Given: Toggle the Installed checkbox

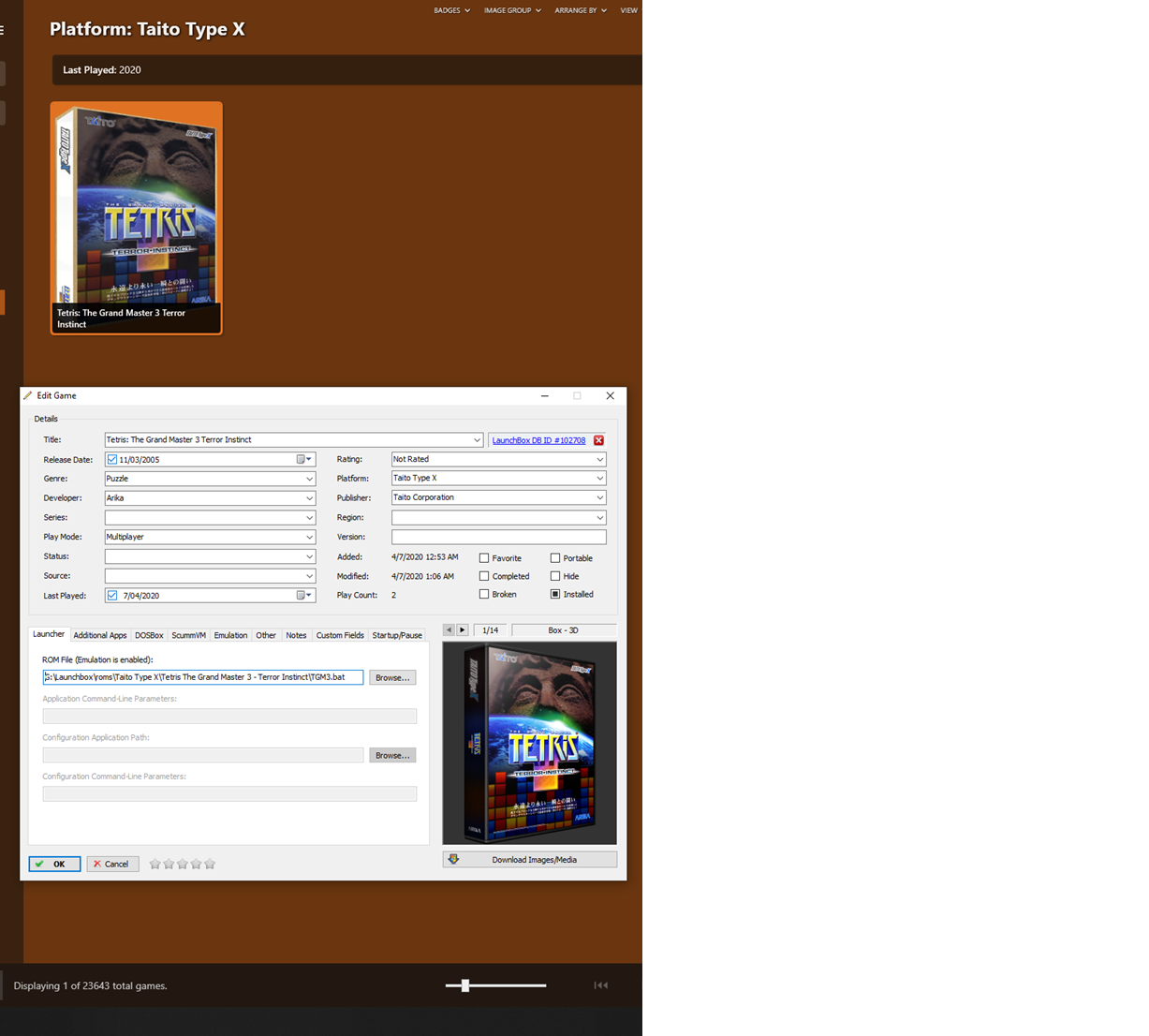Looking at the screenshot, I should coord(555,594).
